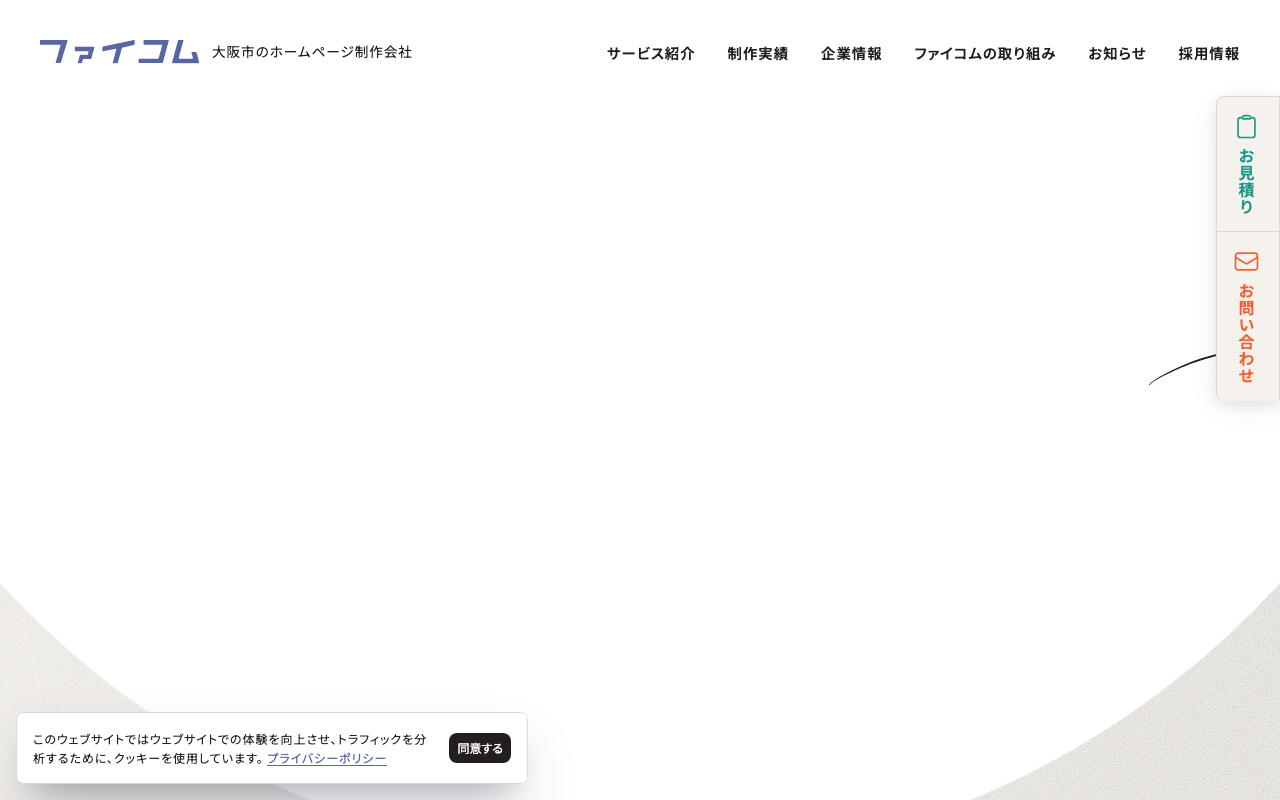Screen dimensions: 1280x800
Task: Click the envelope icon above お問い合わせ
Action: pos(1246,261)
